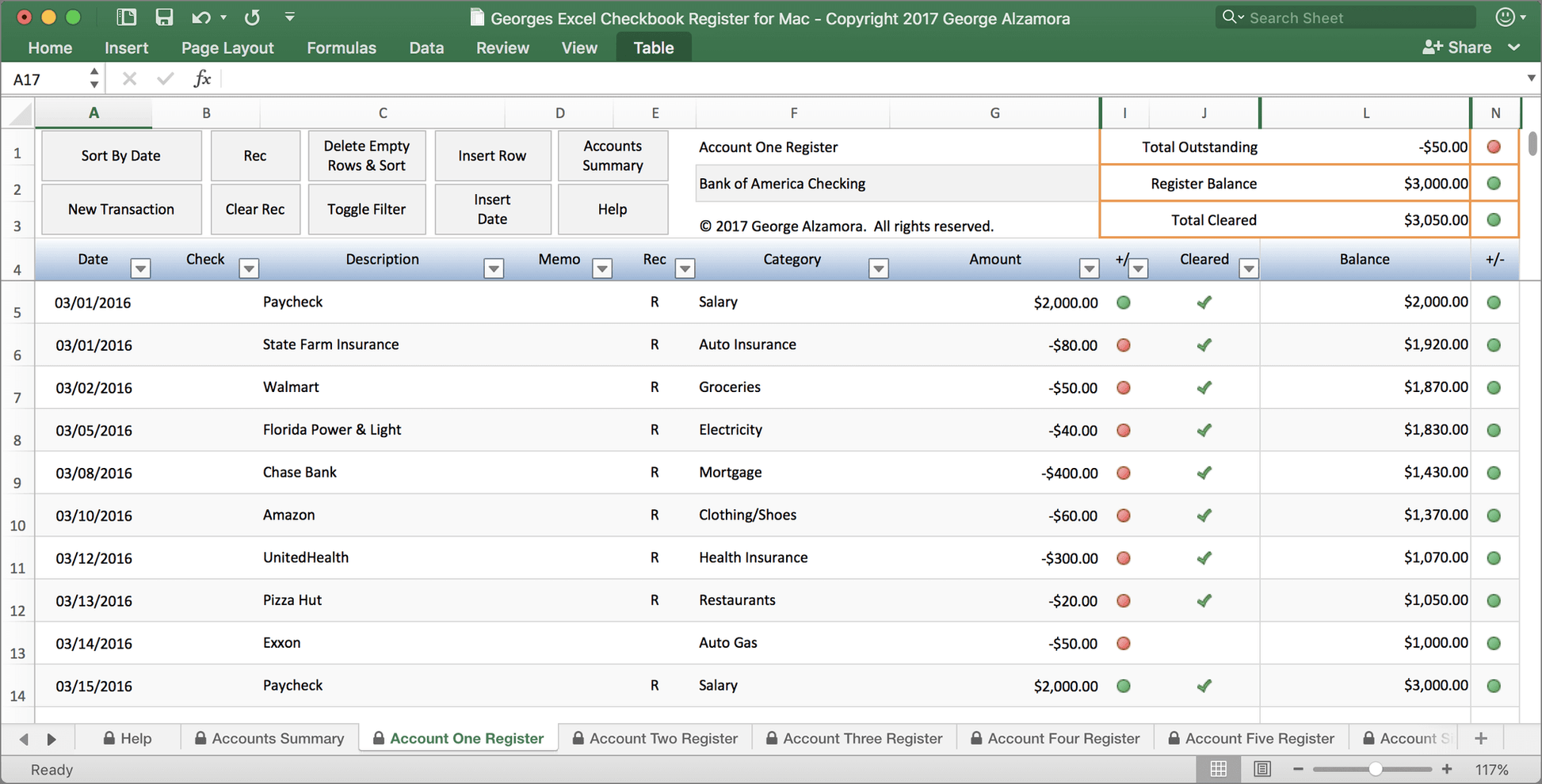The height and width of the screenshot is (784, 1542).
Task: Expand the Amount column filter arrow
Action: click(1089, 268)
